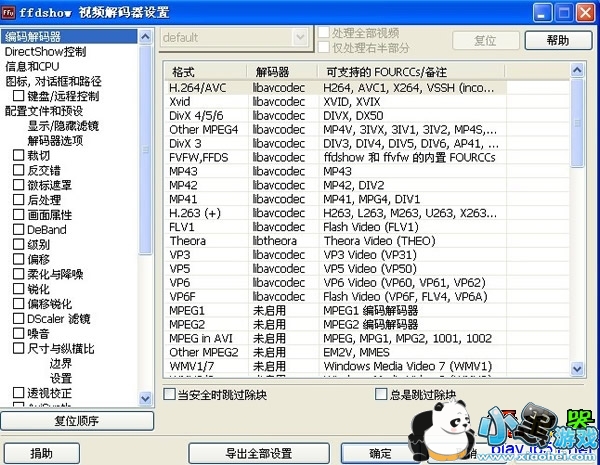Toggle 当安全时跳过除块 checkbox
The width and height of the screenshot is (600, 465).
169,394
